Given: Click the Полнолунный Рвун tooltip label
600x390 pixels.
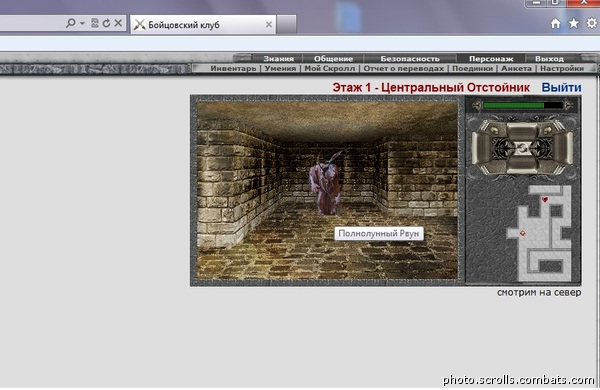Looking at the screenshot, I should click(x=379, y=233).
